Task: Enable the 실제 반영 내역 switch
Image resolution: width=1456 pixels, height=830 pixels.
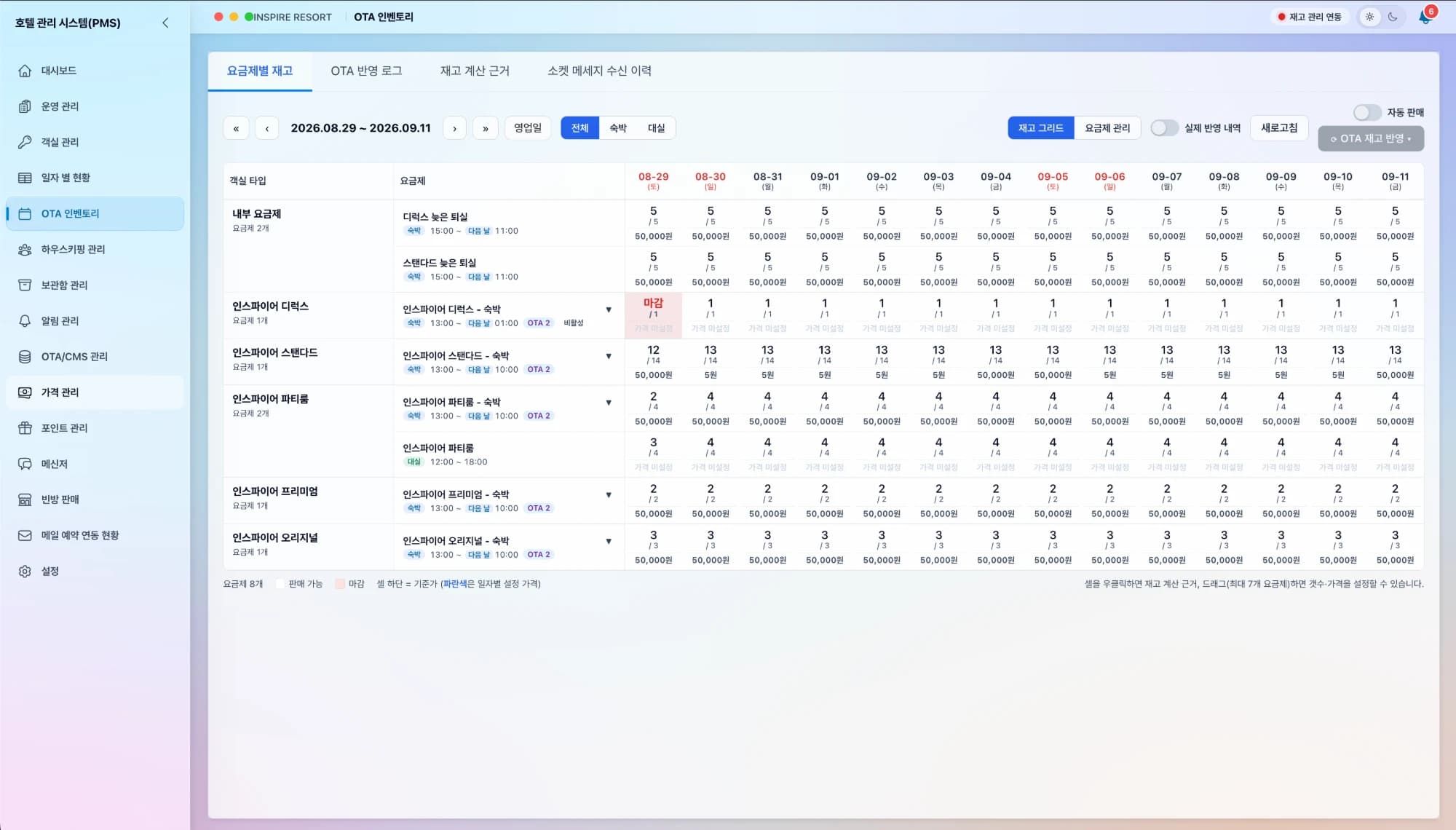Action: pyautogui.click(x=1164, y=127)
